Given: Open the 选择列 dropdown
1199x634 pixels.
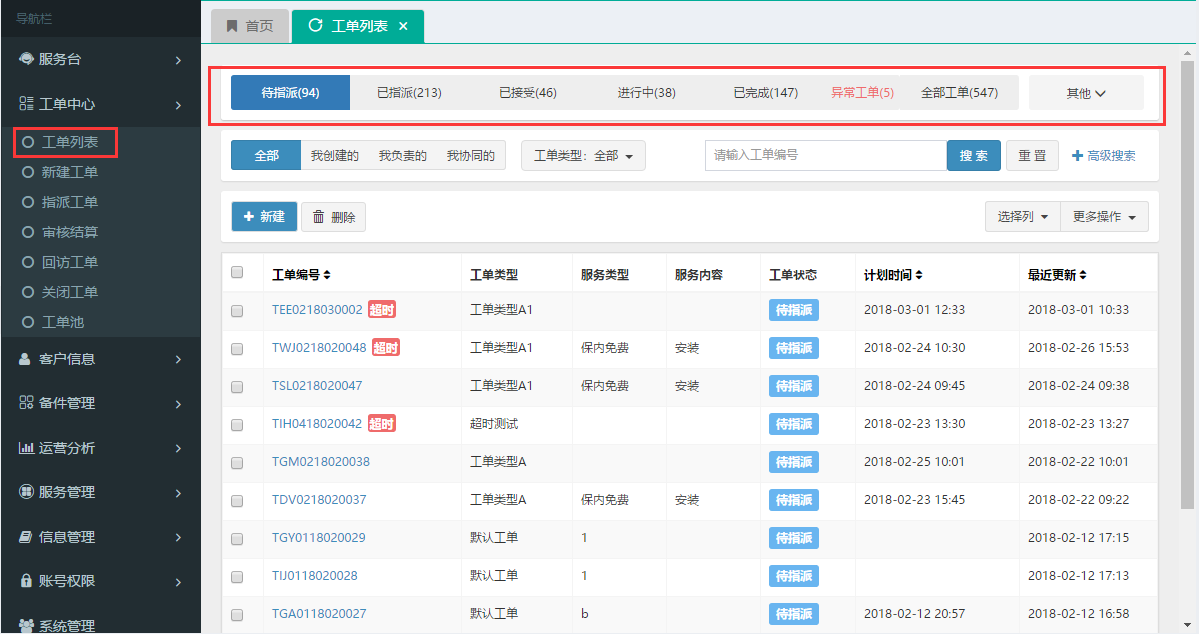Looking at the screenshot, I should point(1022,217).
